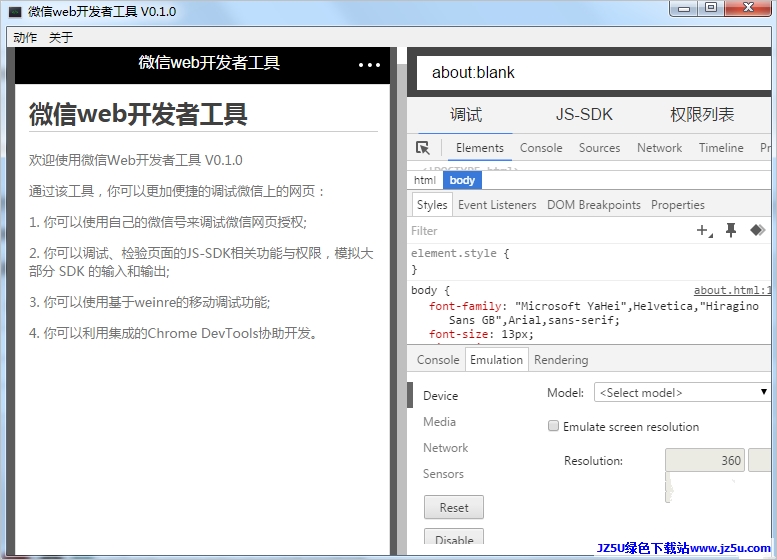Screen dimensions: 777x560
Task: Click the Reset emulation button
Action: (454, 507)
